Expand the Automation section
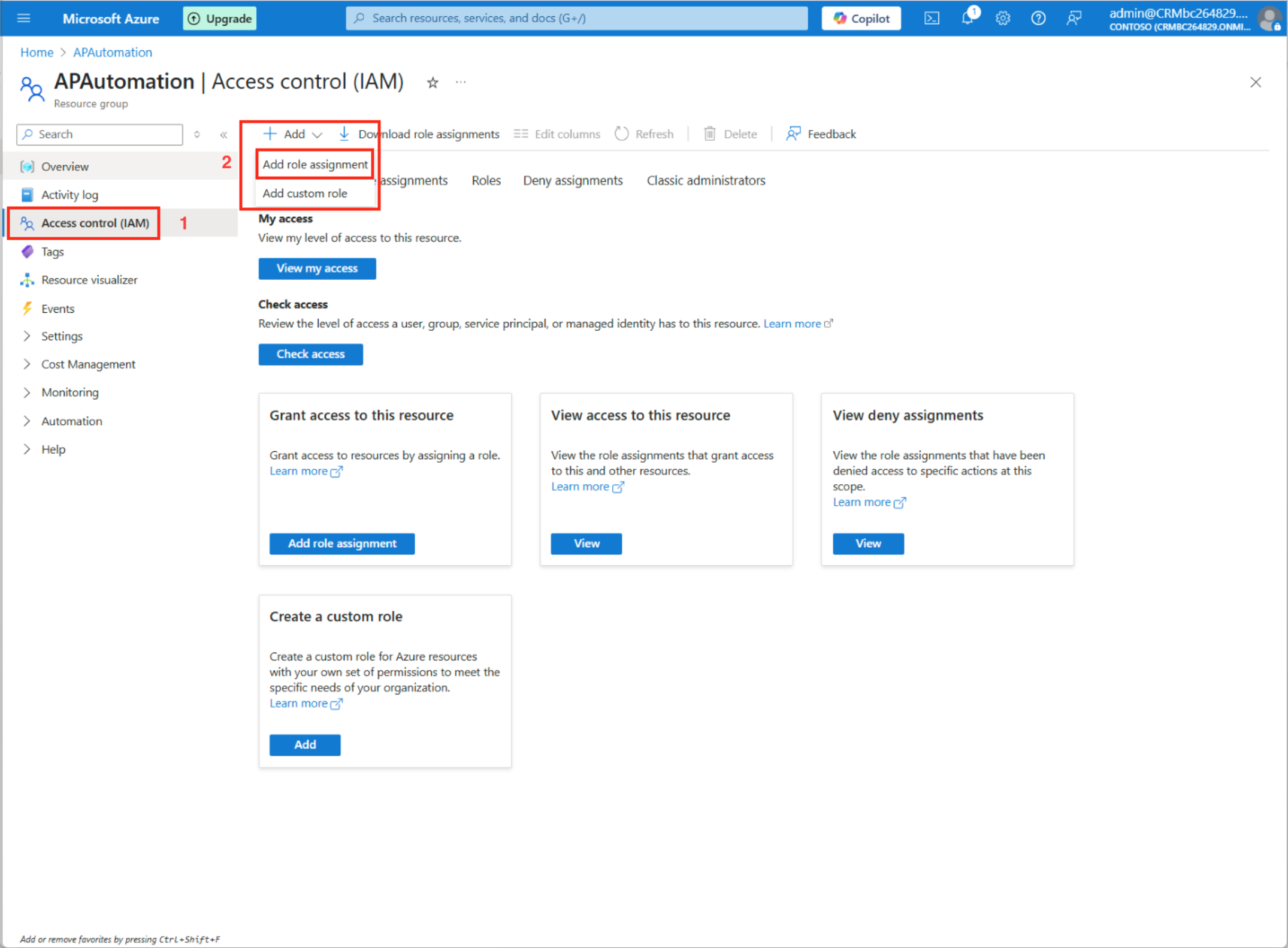 click(71, 421)
